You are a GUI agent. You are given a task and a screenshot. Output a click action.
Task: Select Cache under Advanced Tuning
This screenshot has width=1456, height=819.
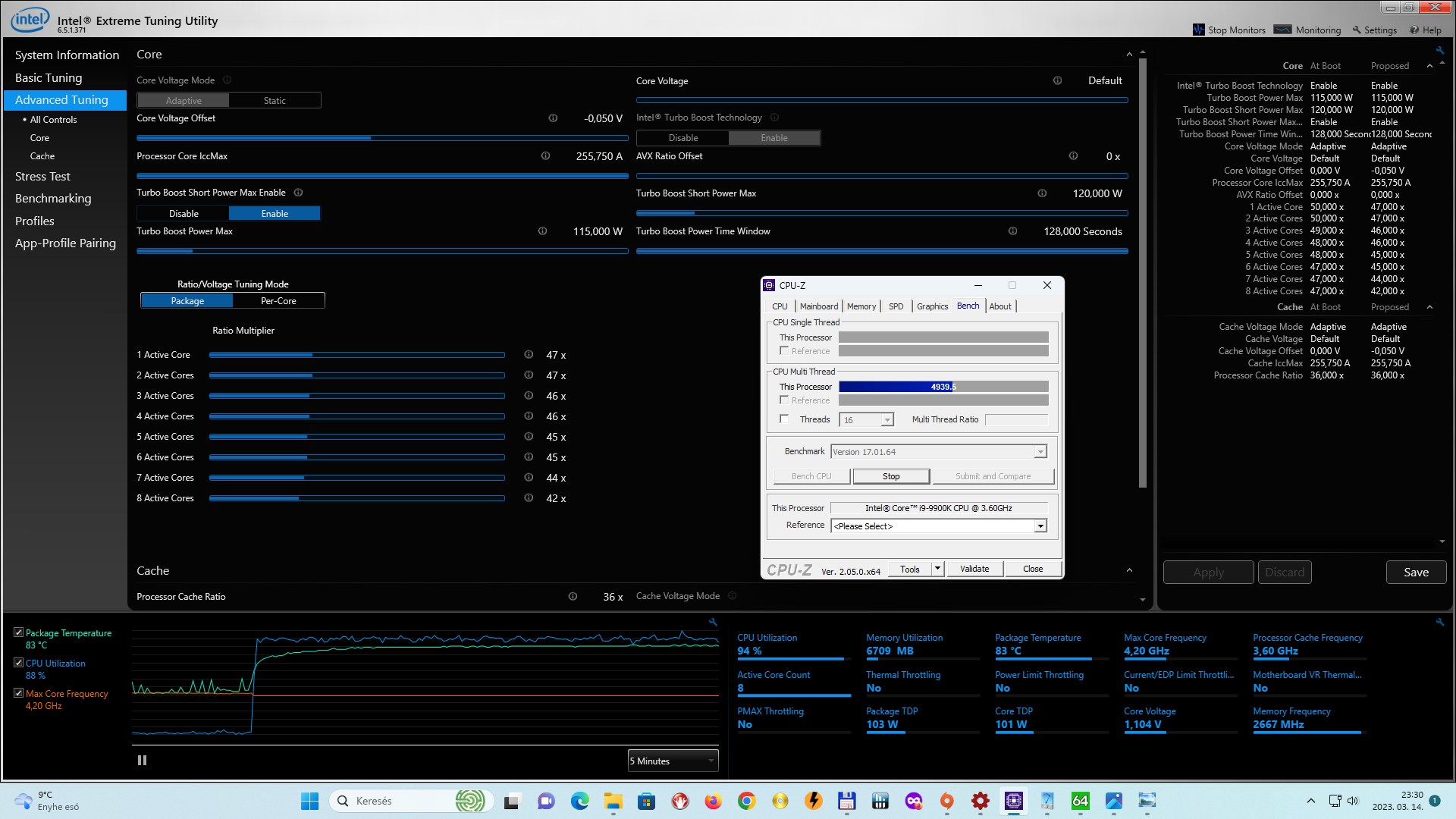click(42, 156)
